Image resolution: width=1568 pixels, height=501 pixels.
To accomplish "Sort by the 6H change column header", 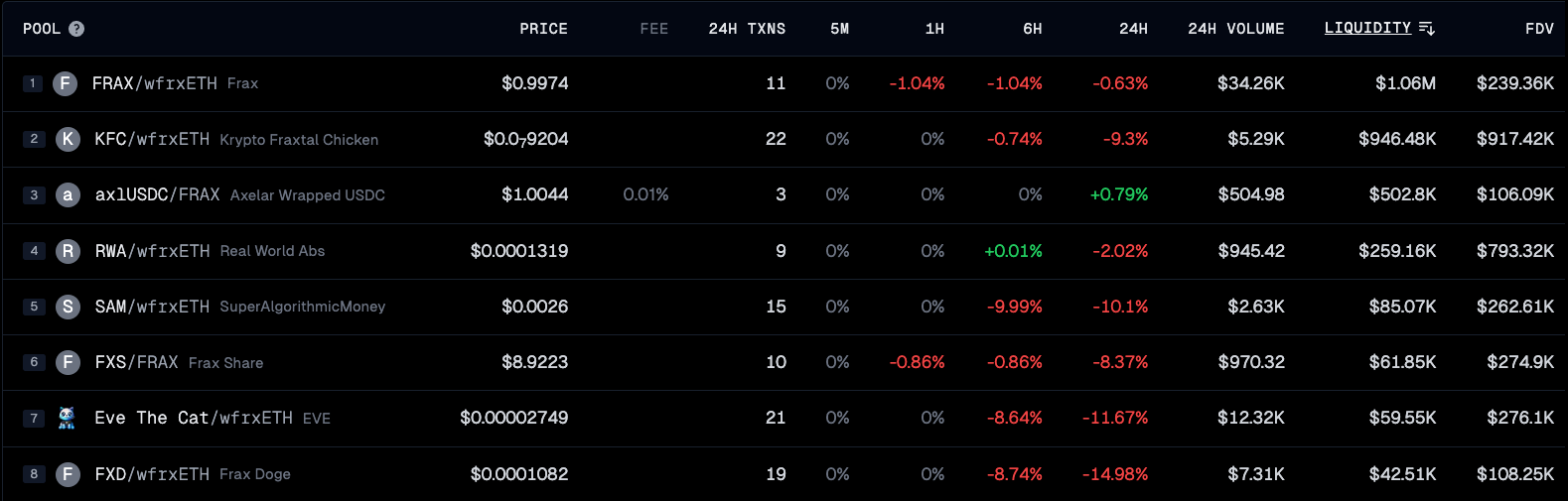I will pos(1032,29).
